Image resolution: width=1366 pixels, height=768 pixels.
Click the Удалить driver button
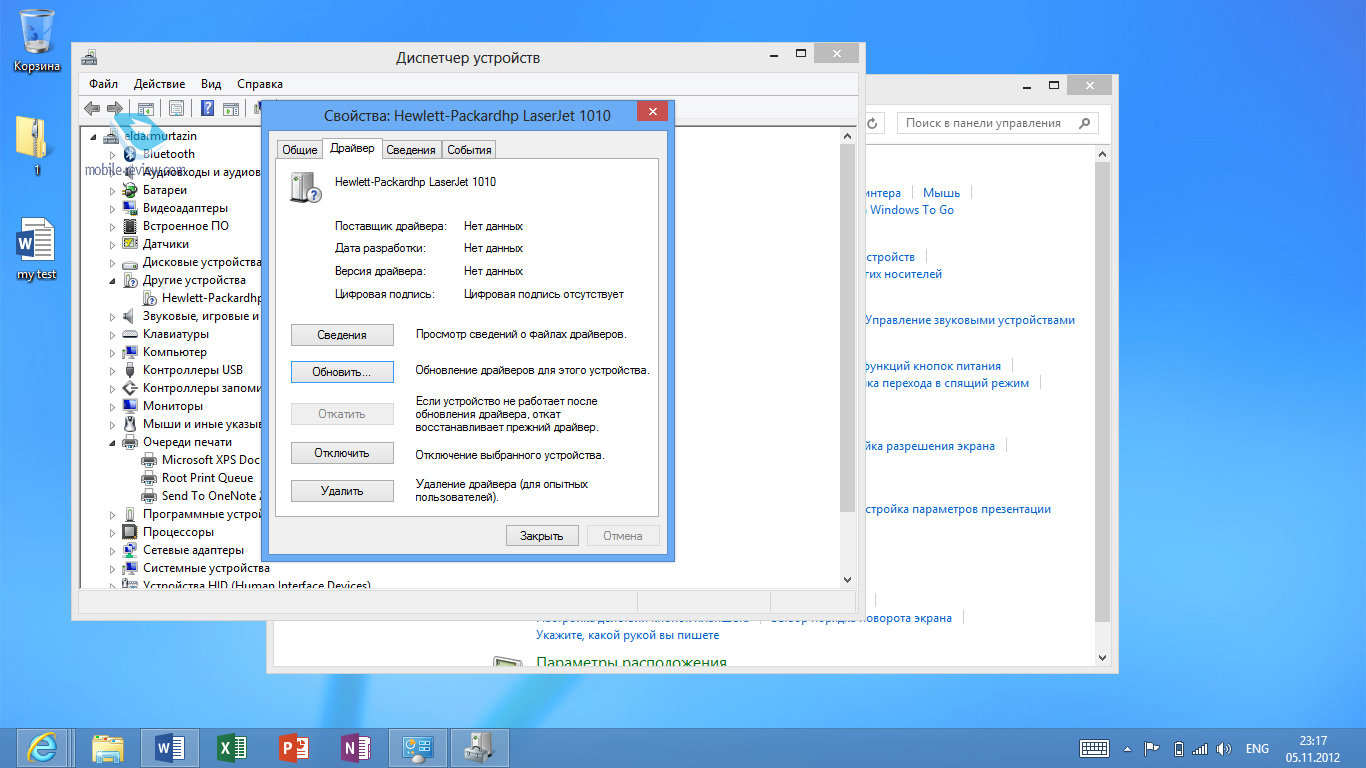point(342,491)
